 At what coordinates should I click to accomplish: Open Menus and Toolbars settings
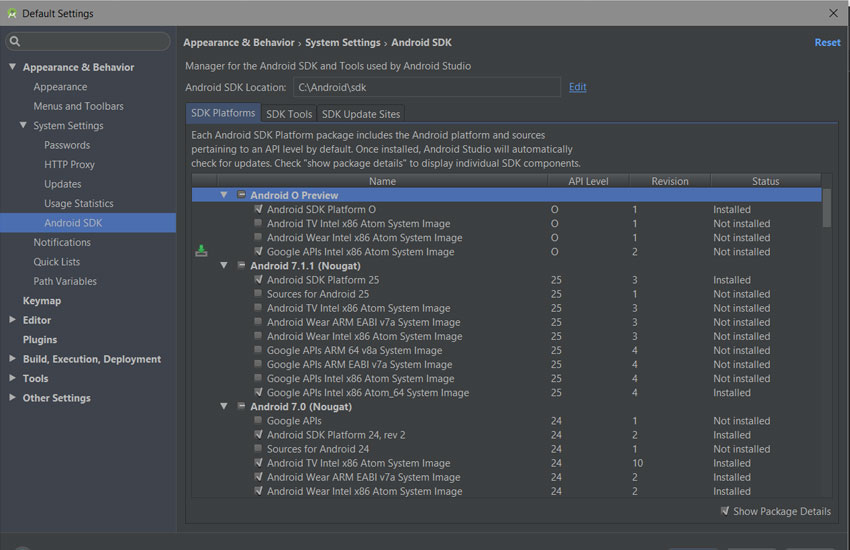point(79,106)
